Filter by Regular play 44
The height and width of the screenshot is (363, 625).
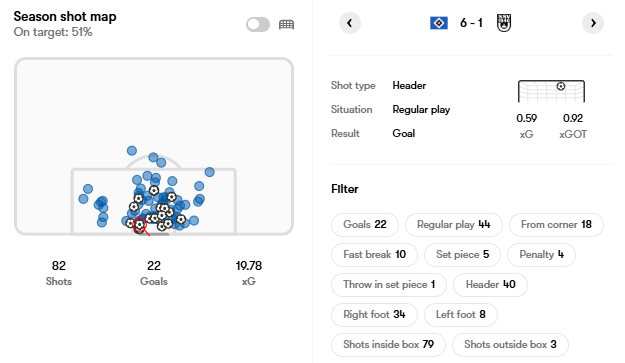(454, 225)
